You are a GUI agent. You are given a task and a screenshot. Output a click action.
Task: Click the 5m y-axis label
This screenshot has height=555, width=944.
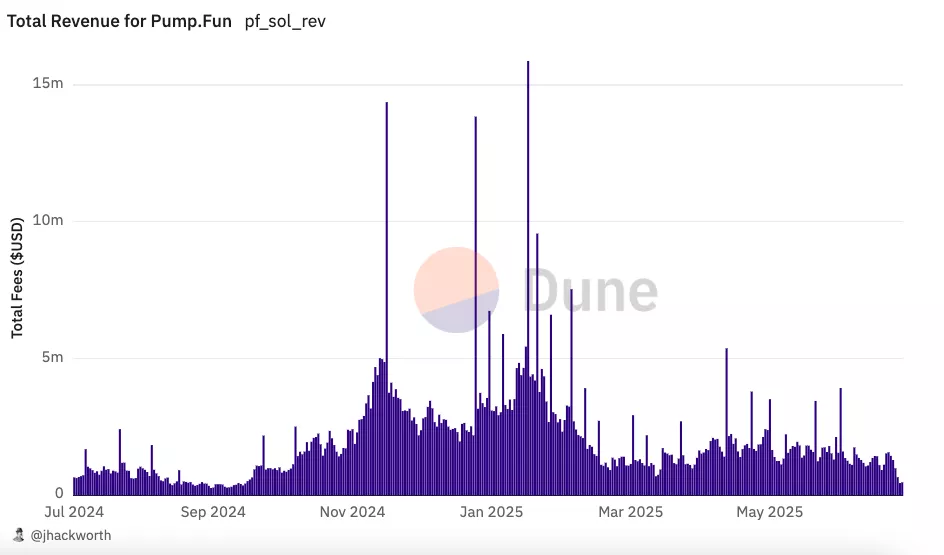(52, 358)
